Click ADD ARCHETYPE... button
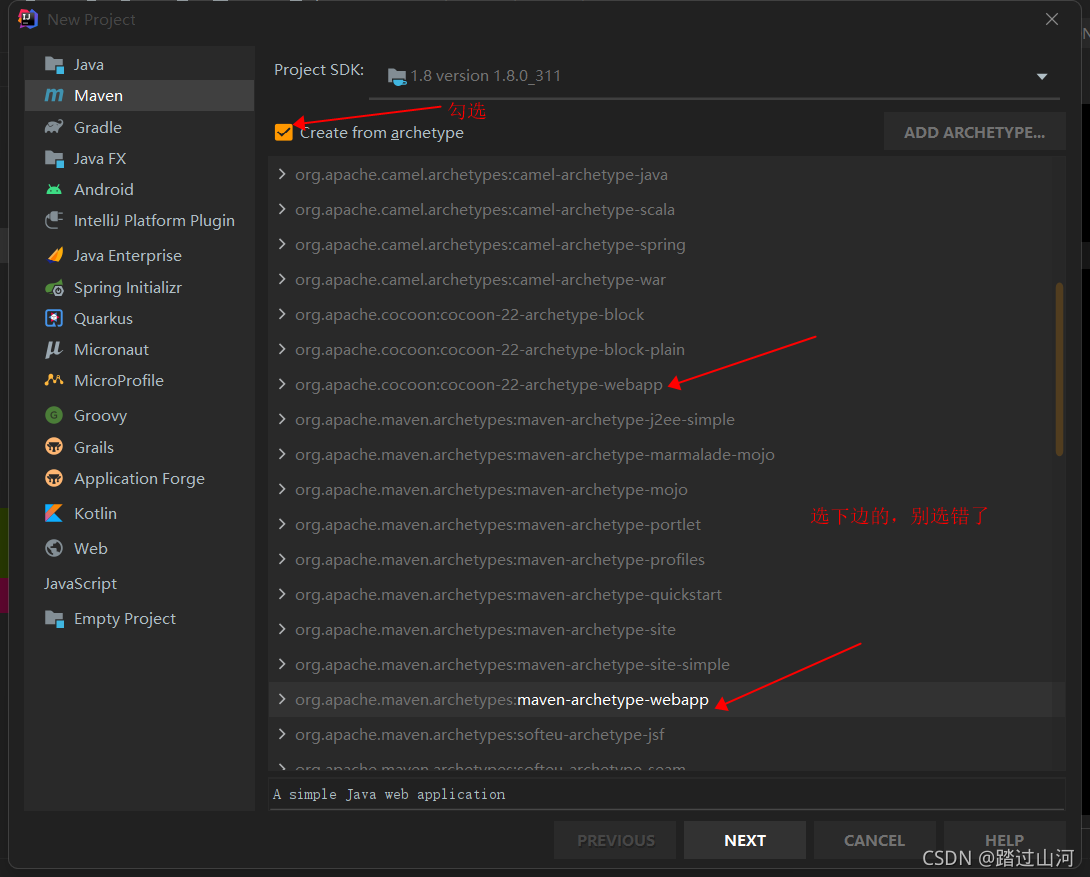Screen dimensions: 1090x877 pos(974,132)
